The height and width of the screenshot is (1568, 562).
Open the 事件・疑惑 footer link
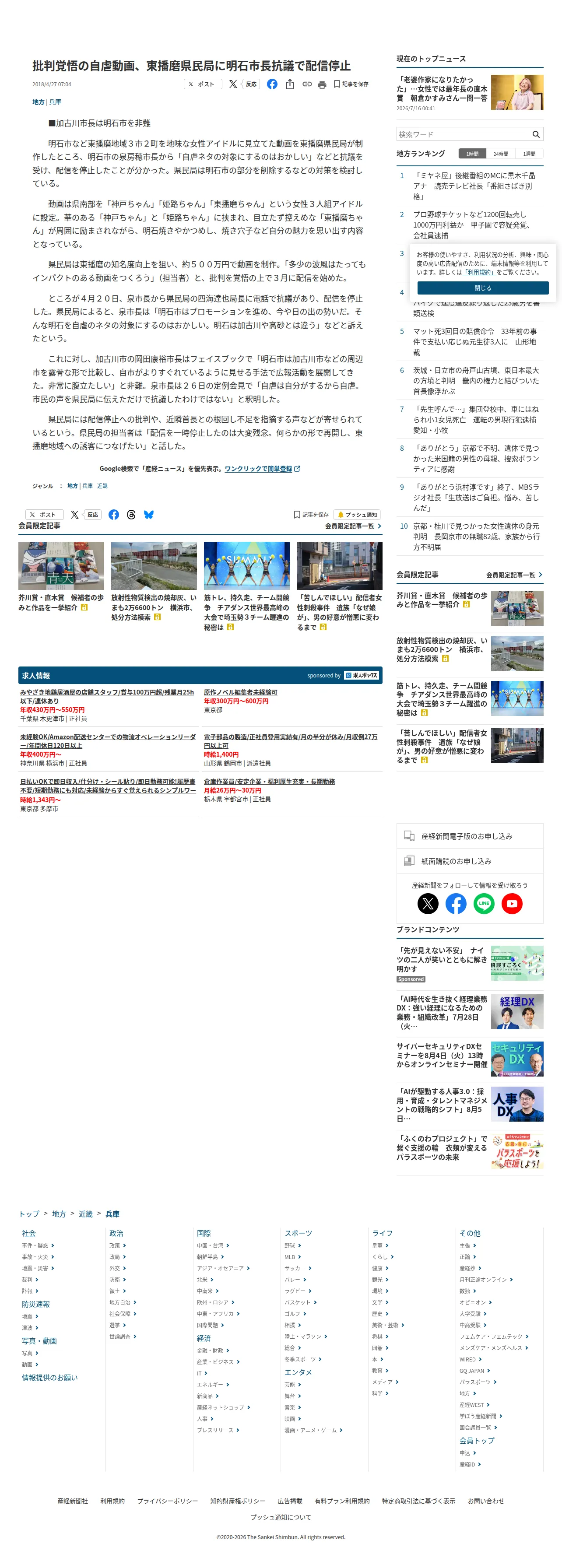(38, 1245)
